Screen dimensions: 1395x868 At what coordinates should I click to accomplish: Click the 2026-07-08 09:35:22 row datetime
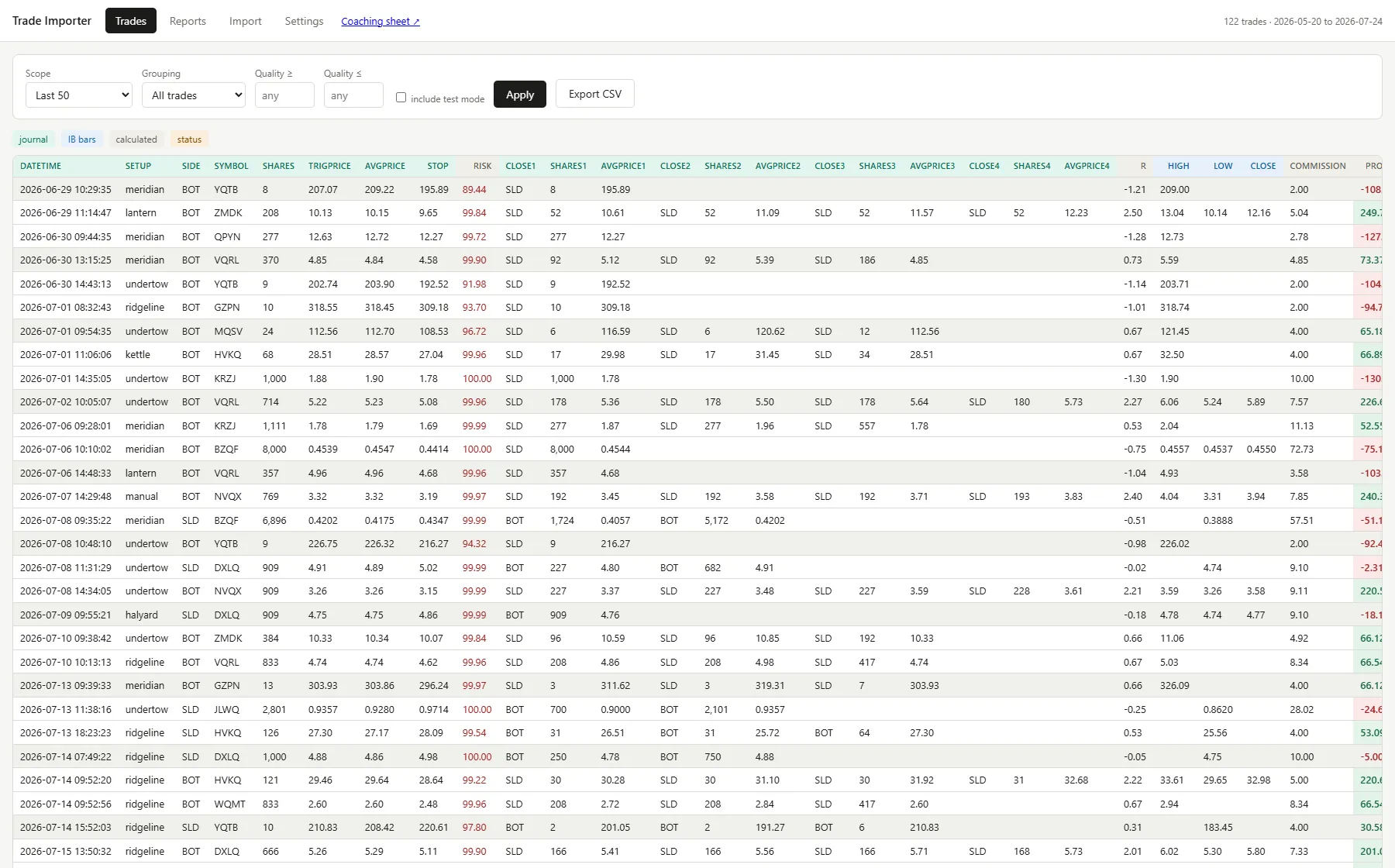[x=66, y=520]
